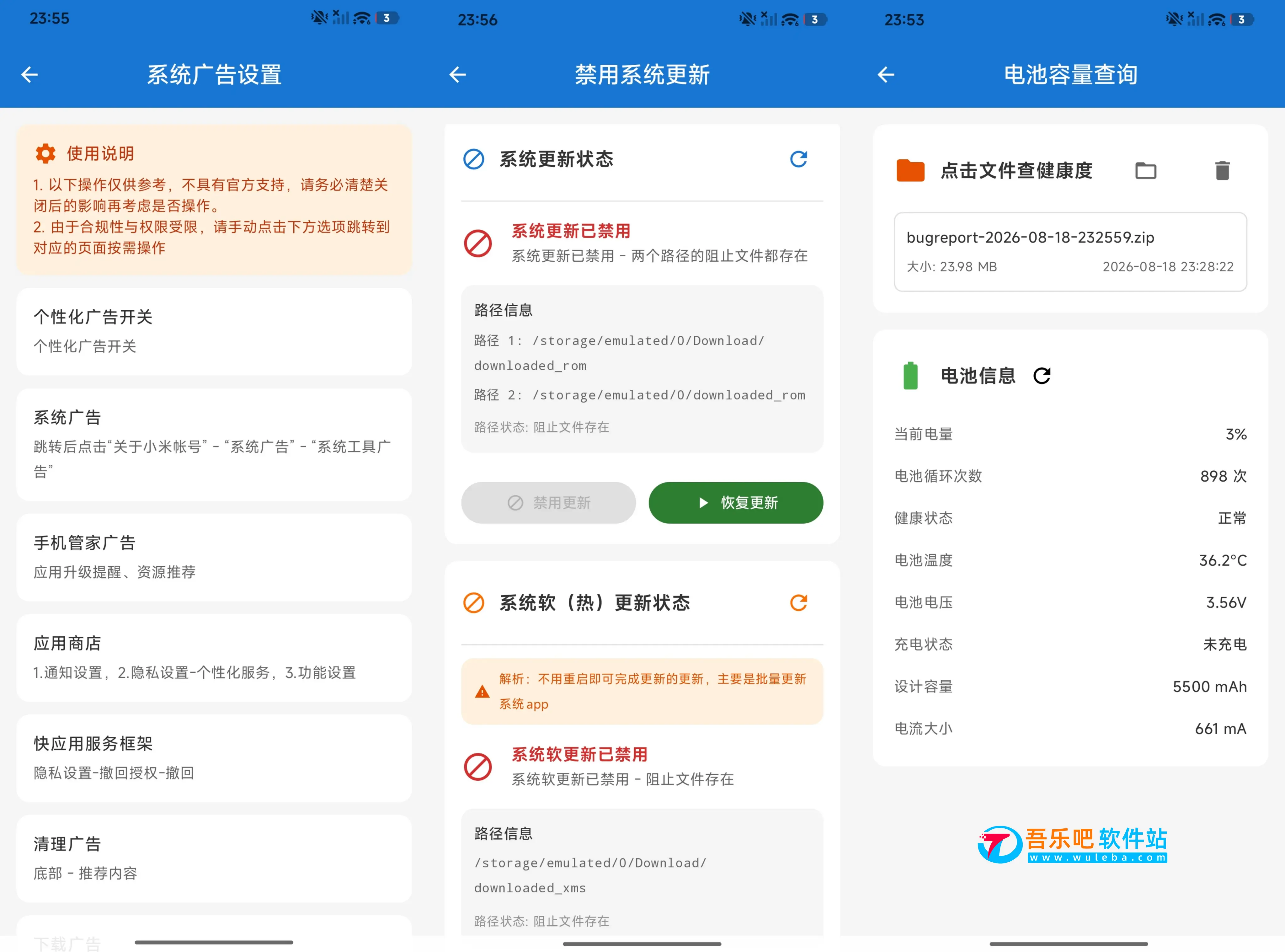
Task: Click the 使用说明 heading
Action: (100, 153)
